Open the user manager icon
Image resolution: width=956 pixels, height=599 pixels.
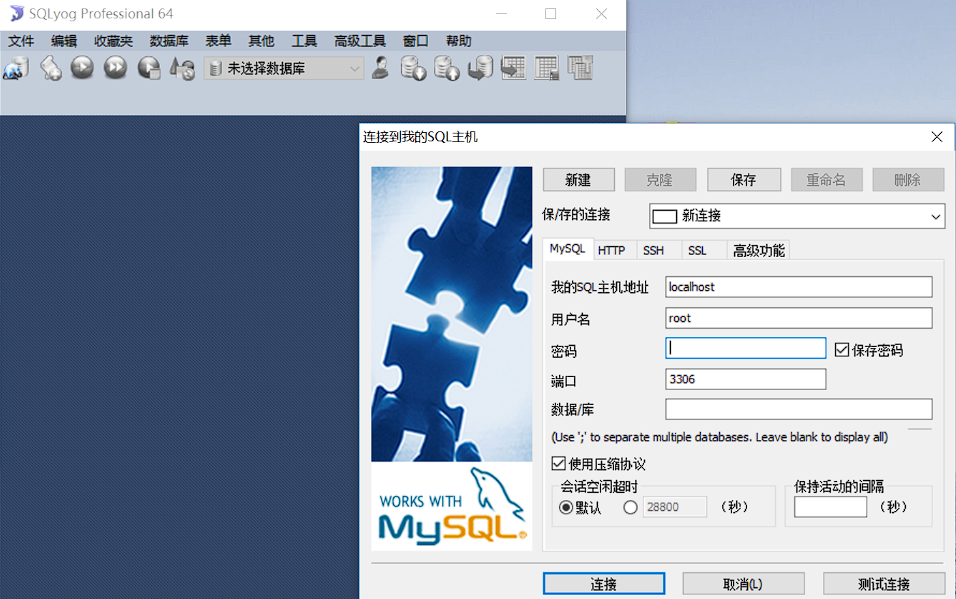pyautogui.click(x=380, y=68)
